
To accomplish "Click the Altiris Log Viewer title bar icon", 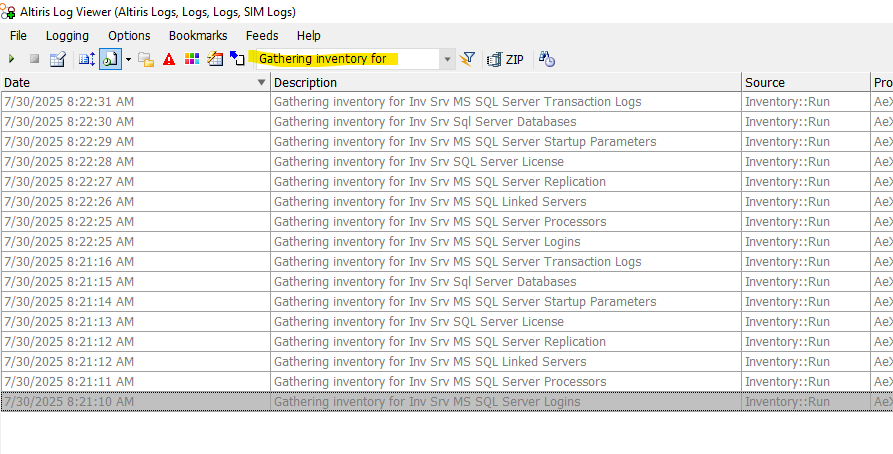I will pos(9,11).
